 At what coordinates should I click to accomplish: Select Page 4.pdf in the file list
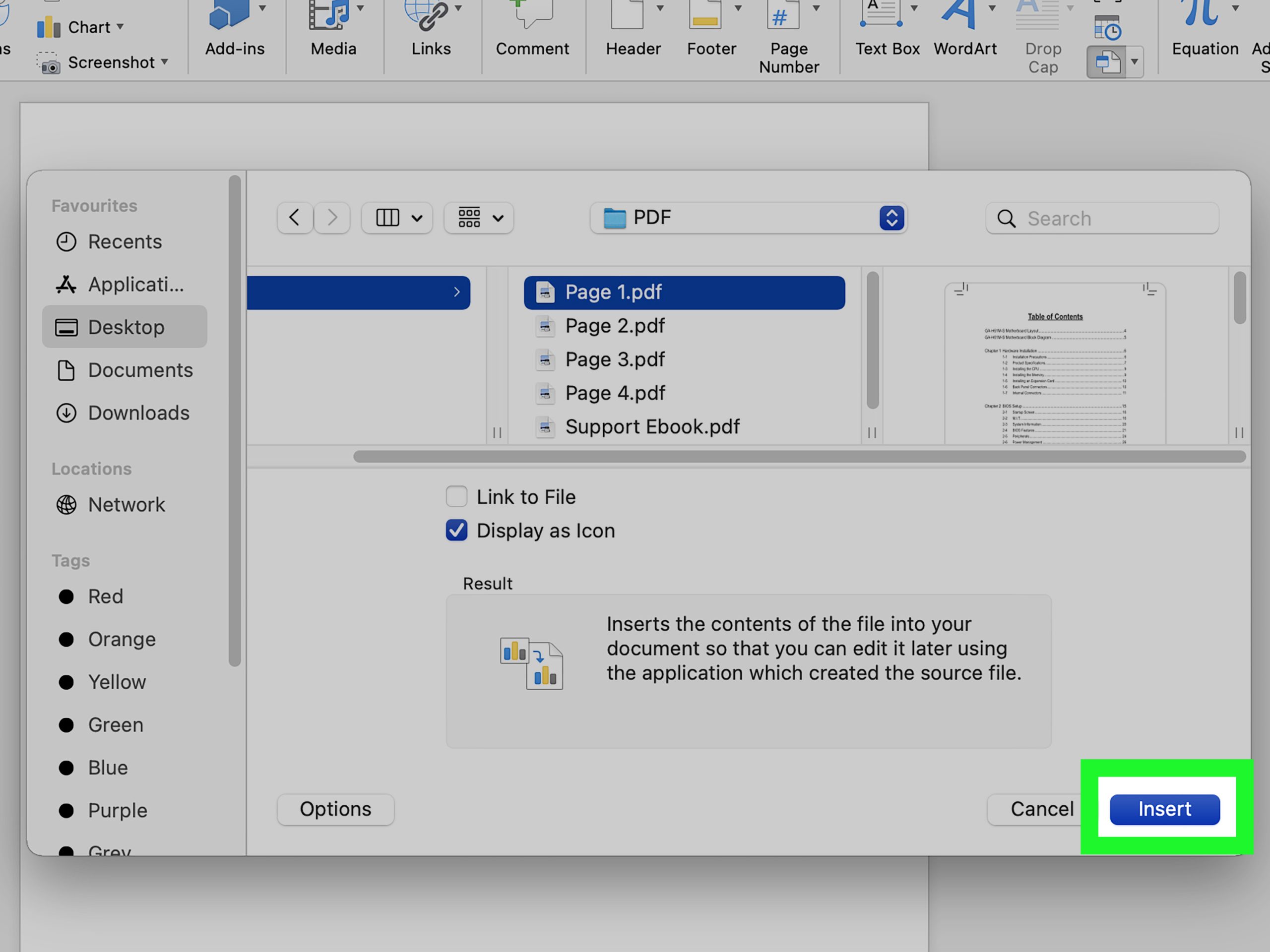click(x=685, y=393)
